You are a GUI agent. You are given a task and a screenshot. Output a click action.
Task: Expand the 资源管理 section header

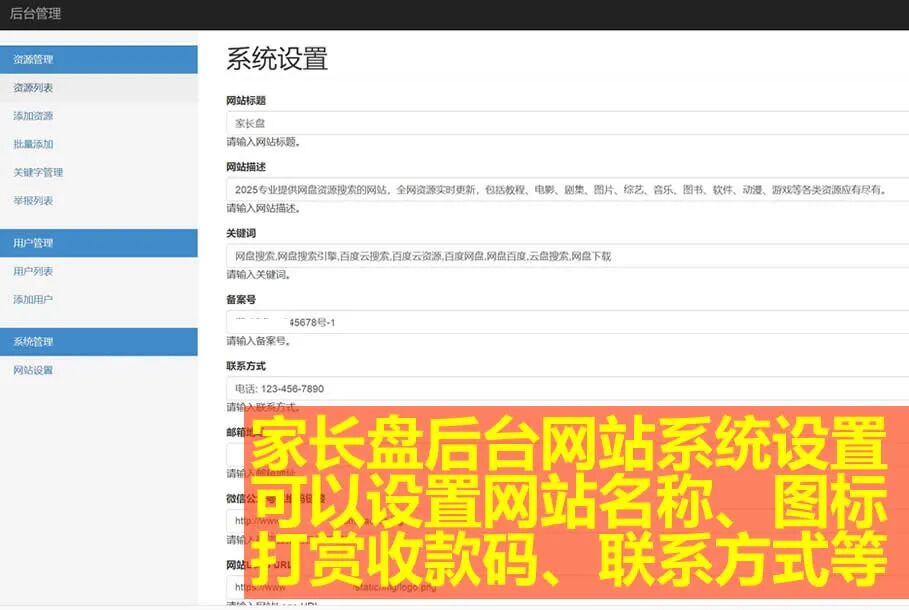coord(36,59)
